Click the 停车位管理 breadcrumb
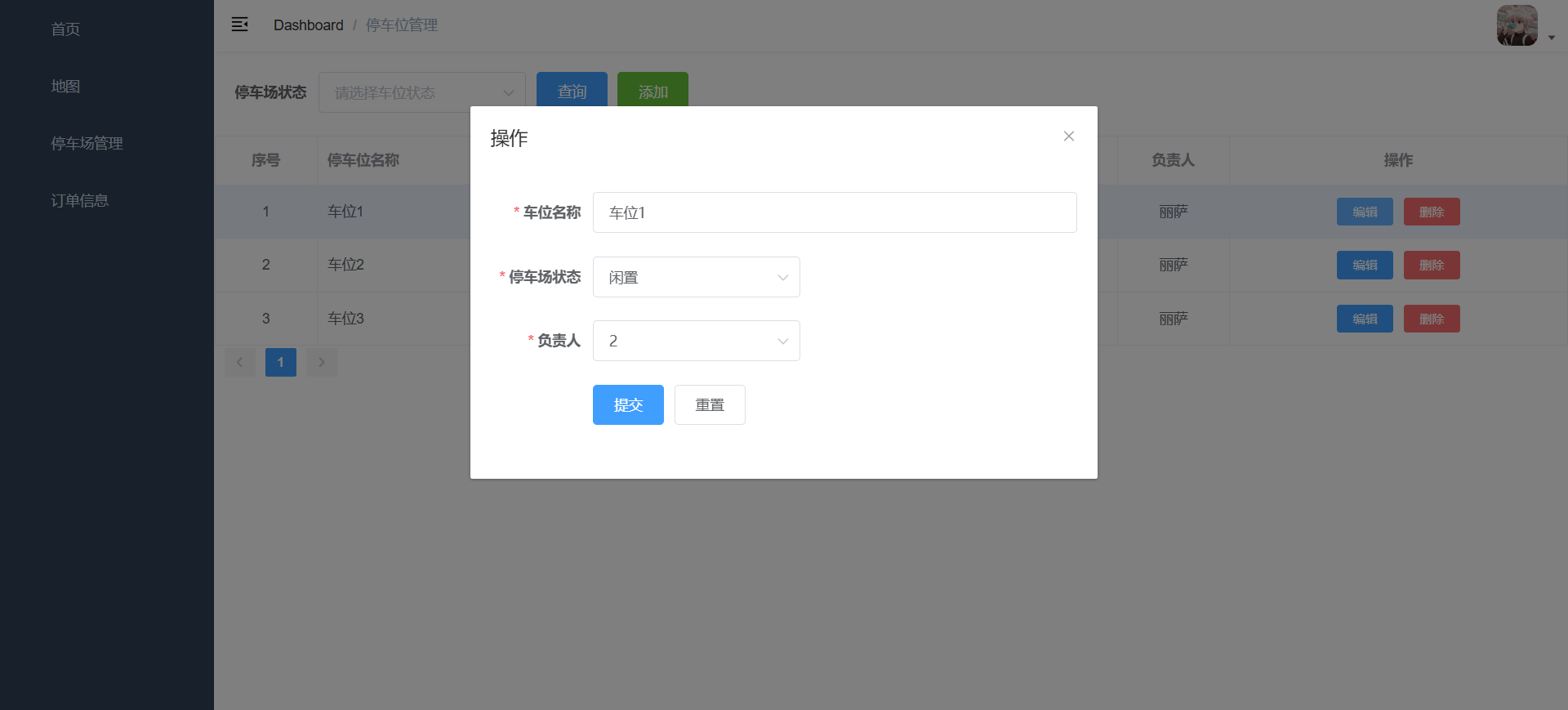 (x=401, y=25)
